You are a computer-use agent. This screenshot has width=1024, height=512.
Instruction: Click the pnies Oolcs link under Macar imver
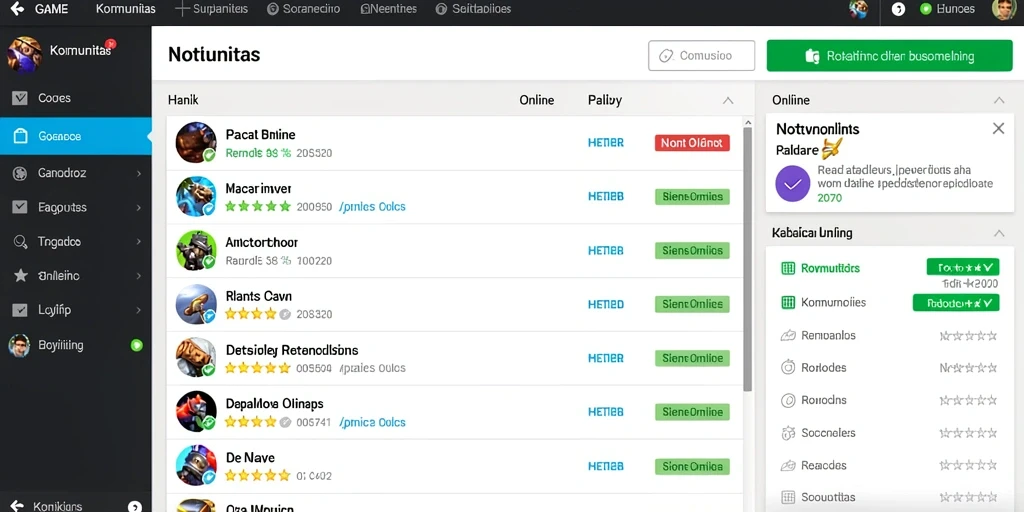click(372, 207)
